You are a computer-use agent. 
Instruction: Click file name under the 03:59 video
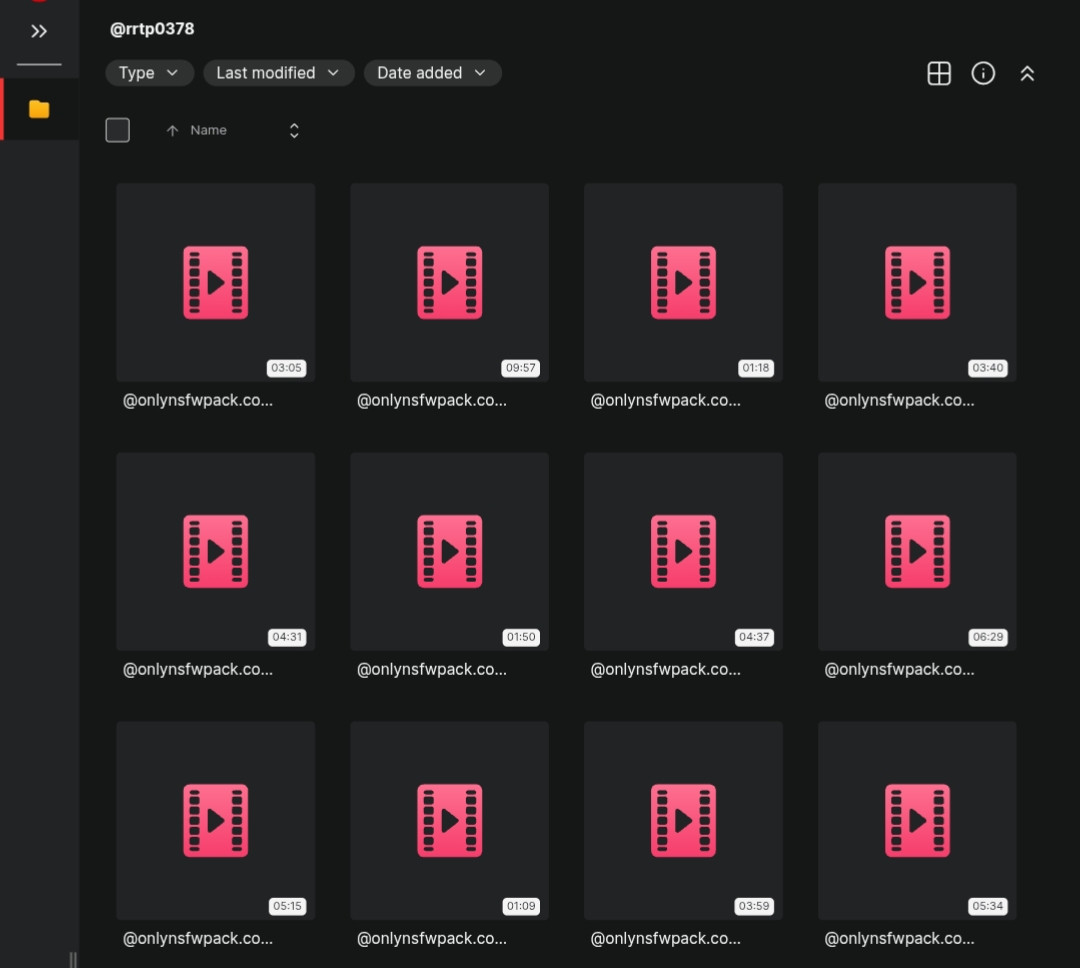pyautogui.click(x=665, y=938)
